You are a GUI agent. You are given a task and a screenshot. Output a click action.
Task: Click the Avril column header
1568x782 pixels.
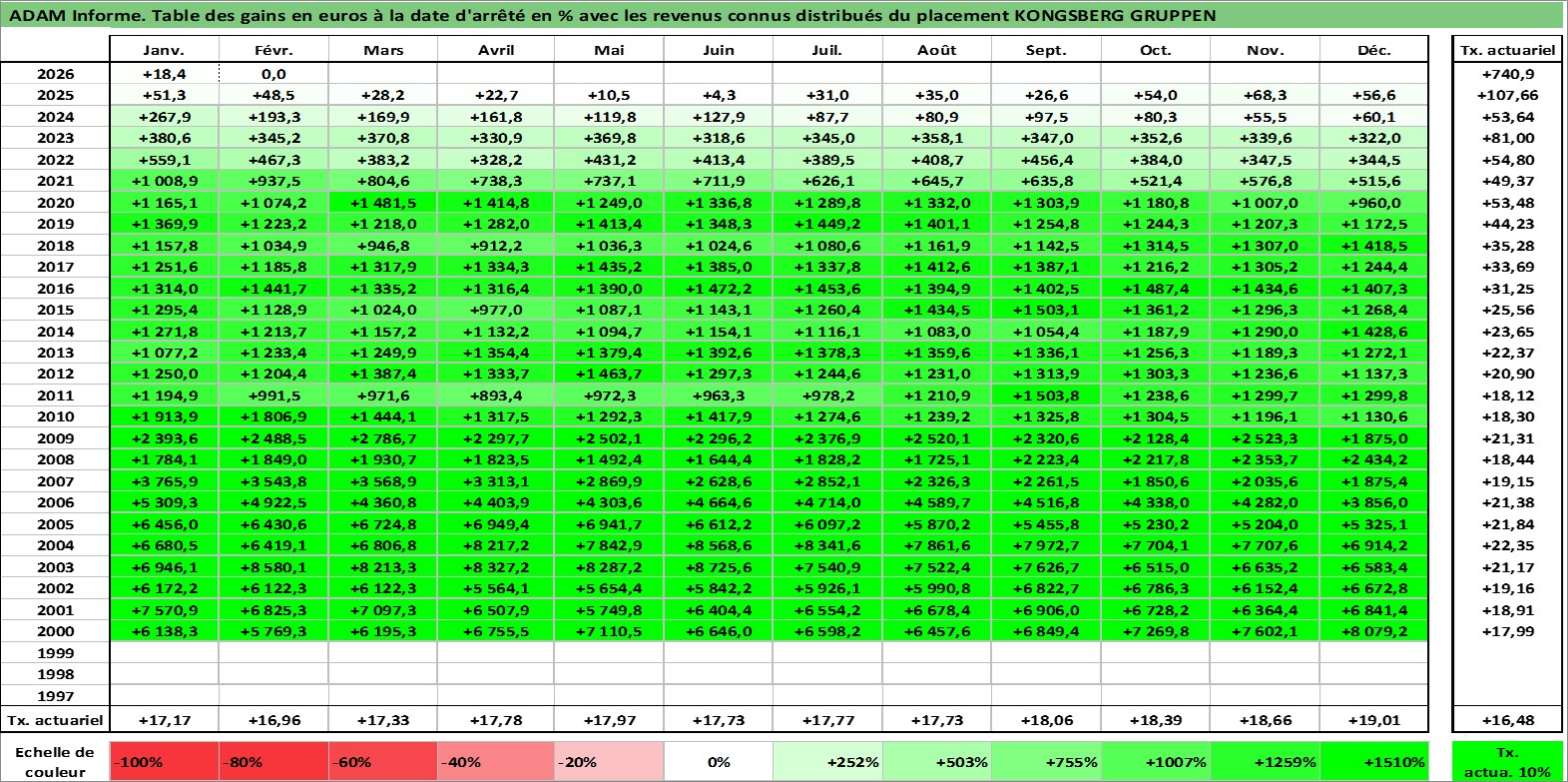click(x=496, y=50)
